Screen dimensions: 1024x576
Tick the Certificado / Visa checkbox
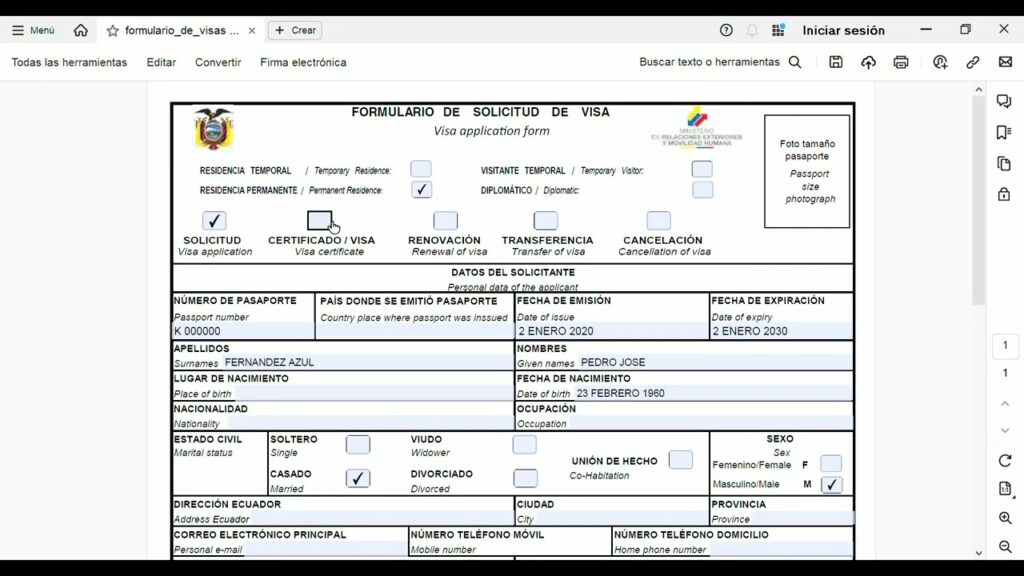(x=320, y=220)
